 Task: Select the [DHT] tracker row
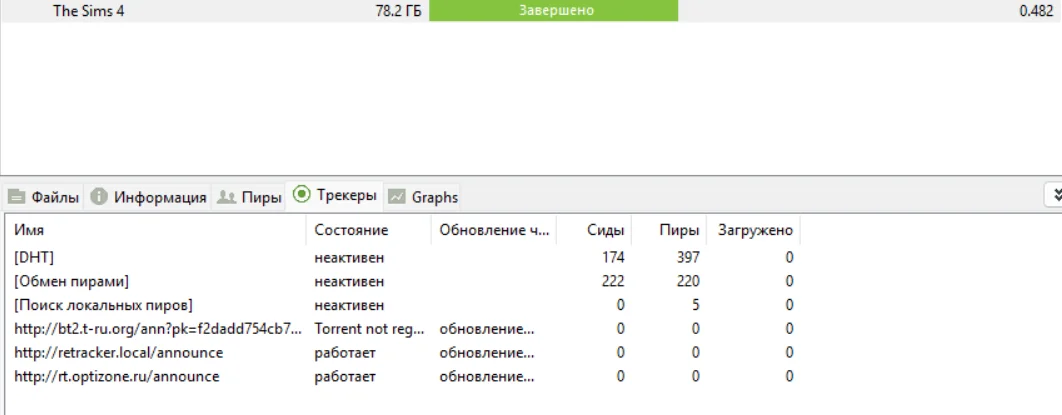pos(35,257)
